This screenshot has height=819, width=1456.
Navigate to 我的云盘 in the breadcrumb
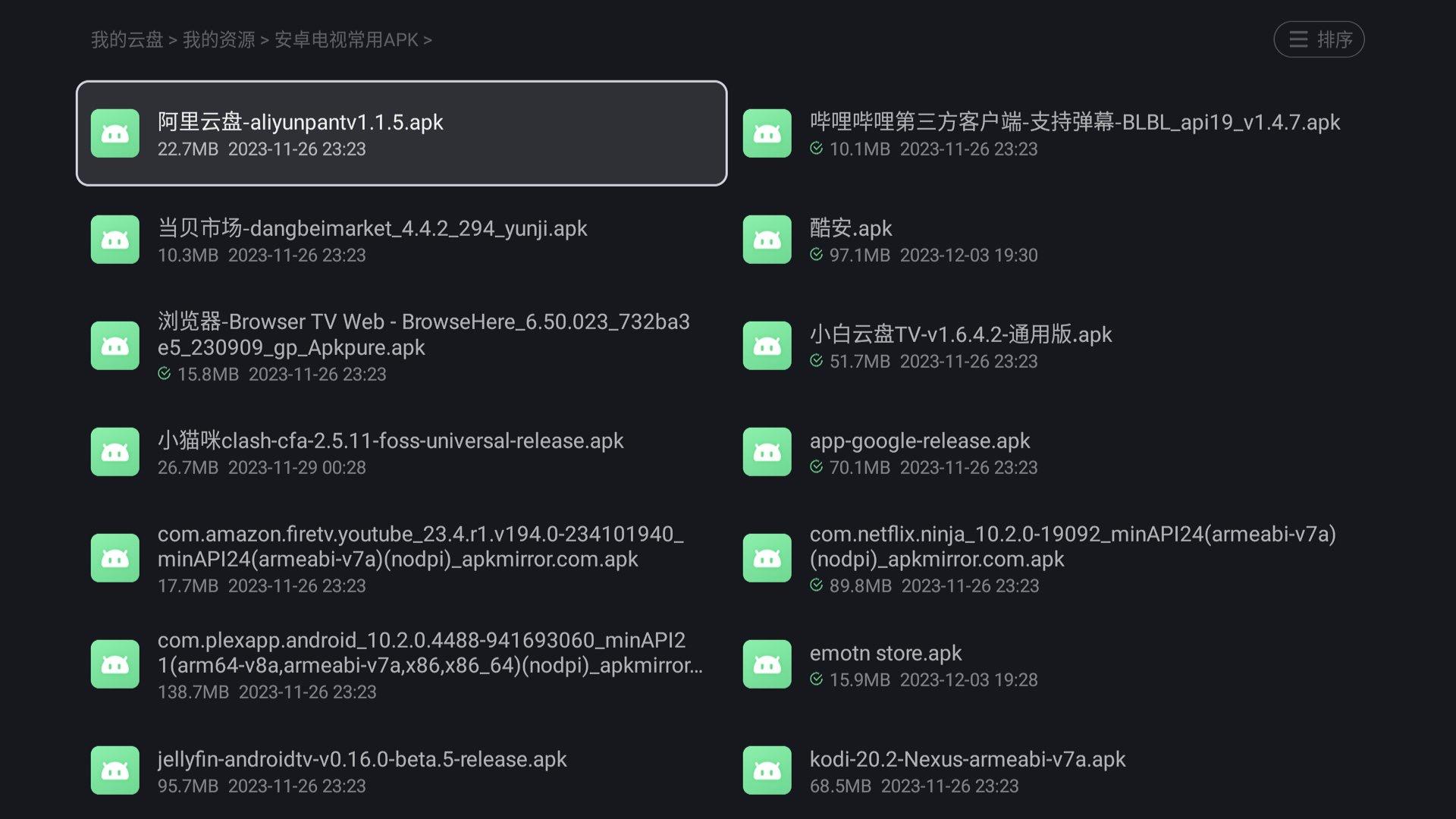[x=127, y=39]
